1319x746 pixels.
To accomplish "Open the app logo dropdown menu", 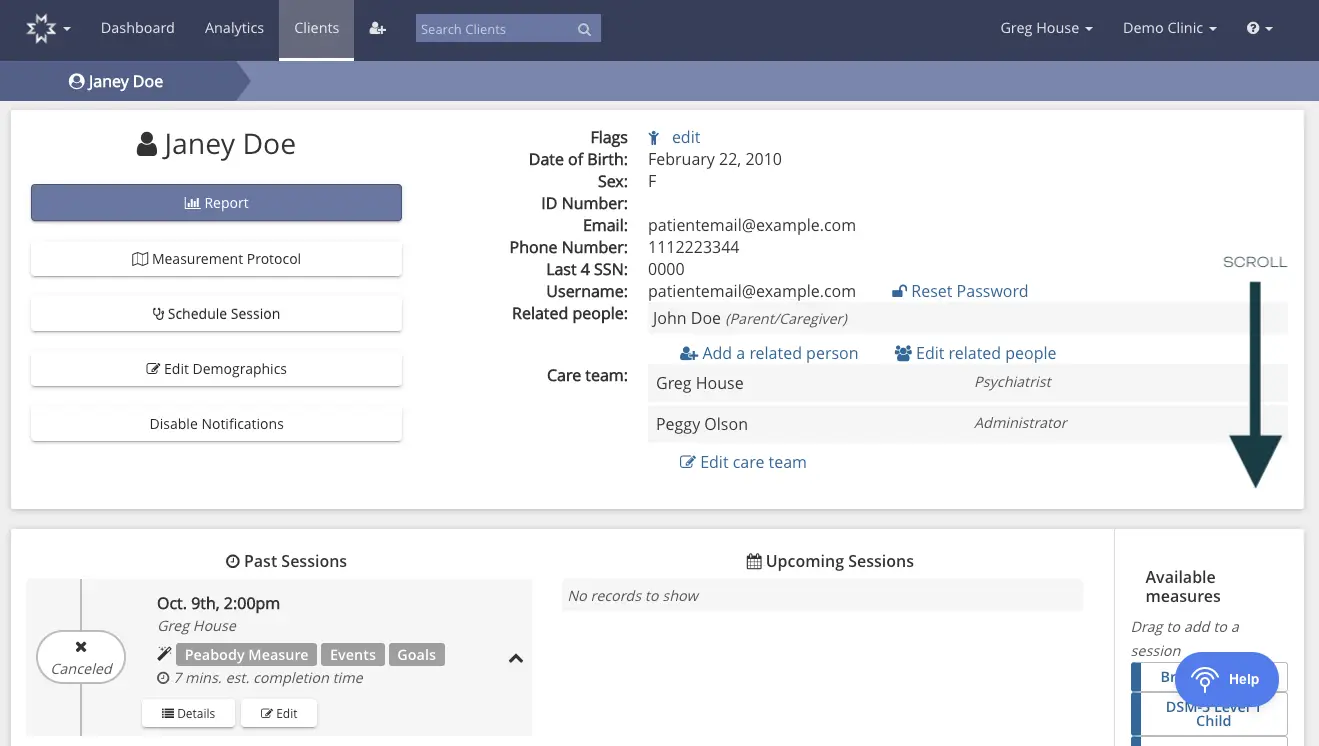I will tap(46, 28).
